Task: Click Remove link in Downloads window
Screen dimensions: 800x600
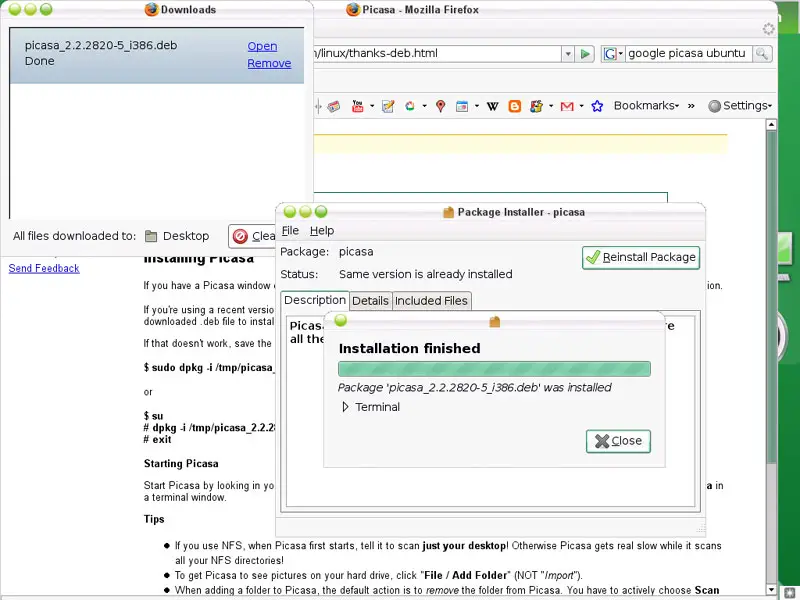Action: (269, 63)
